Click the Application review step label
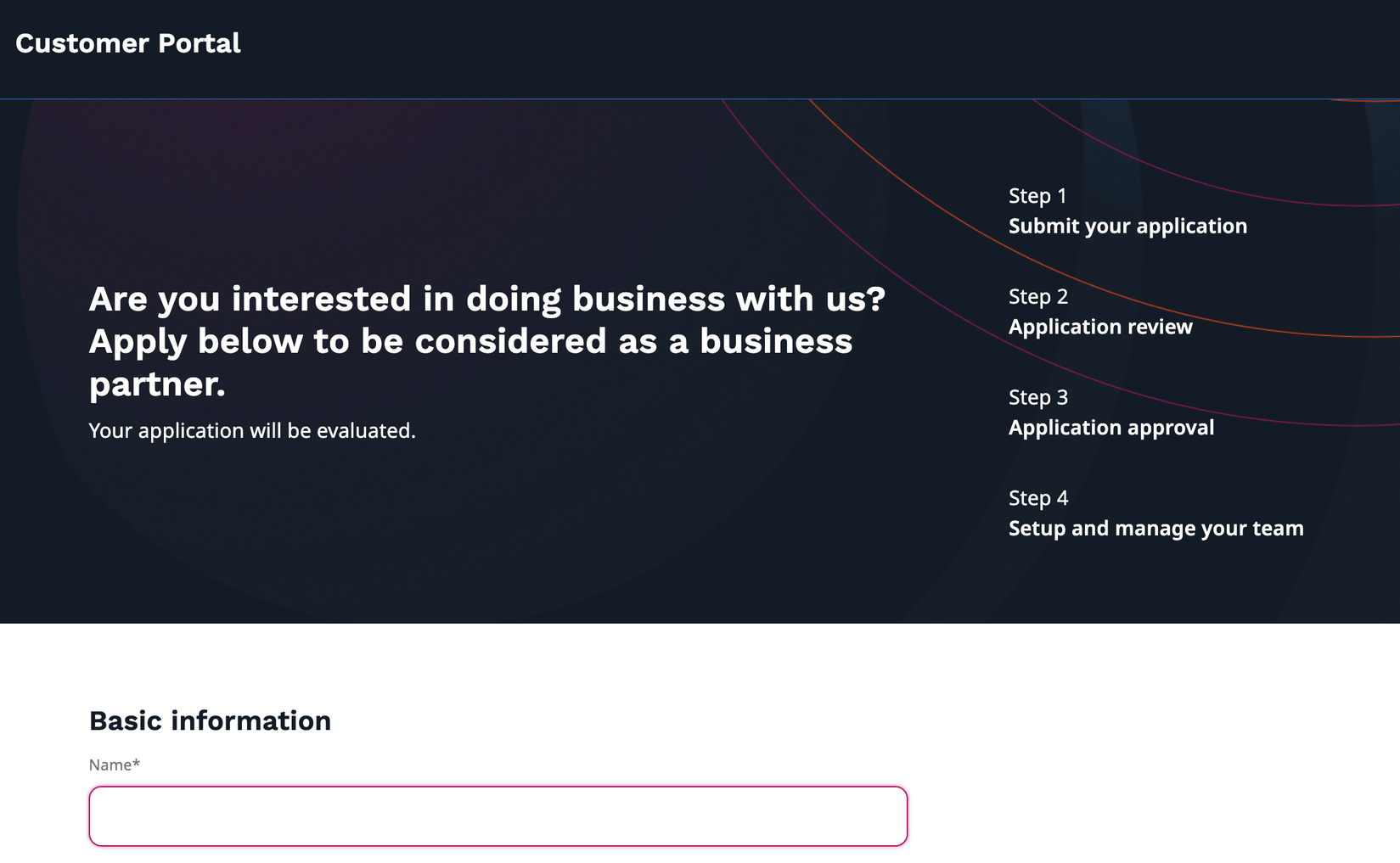The width and height of the screenshot is (1400, 863). [1099, 326]
